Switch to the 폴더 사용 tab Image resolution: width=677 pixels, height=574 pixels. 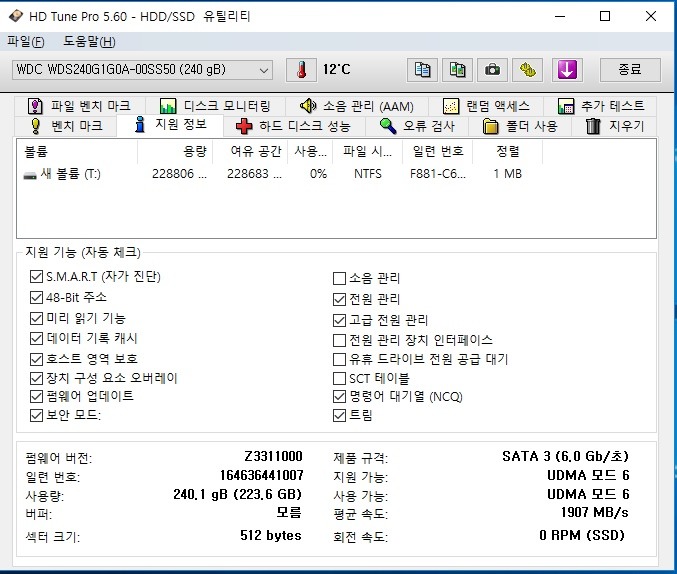tap(520, 126)
